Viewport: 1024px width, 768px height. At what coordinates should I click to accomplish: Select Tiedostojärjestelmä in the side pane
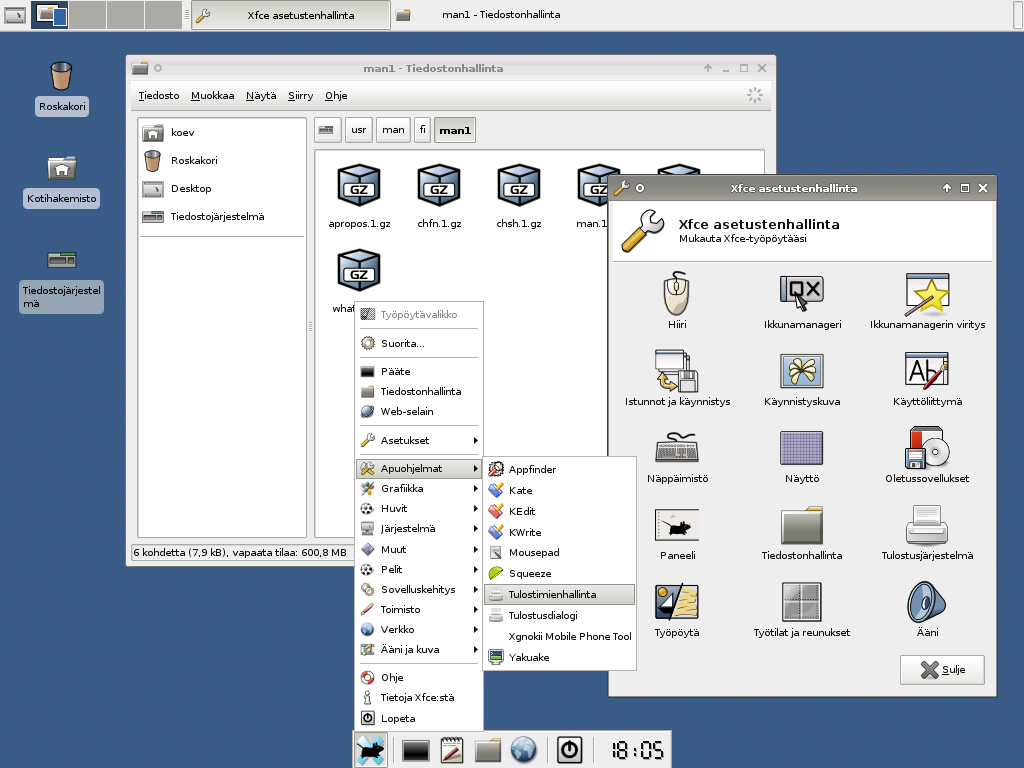[x=217, y=216]
